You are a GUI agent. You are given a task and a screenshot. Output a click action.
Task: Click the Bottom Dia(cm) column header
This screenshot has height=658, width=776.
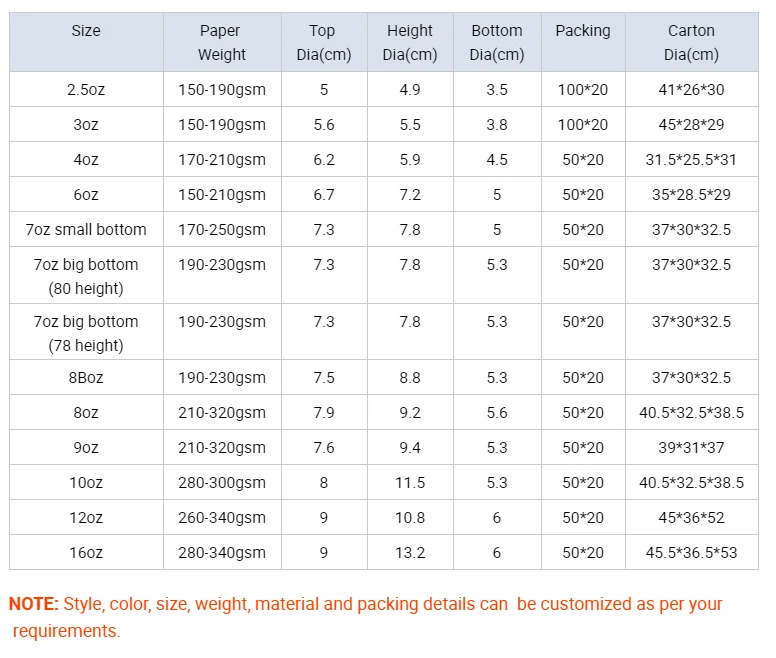[497, 43]
